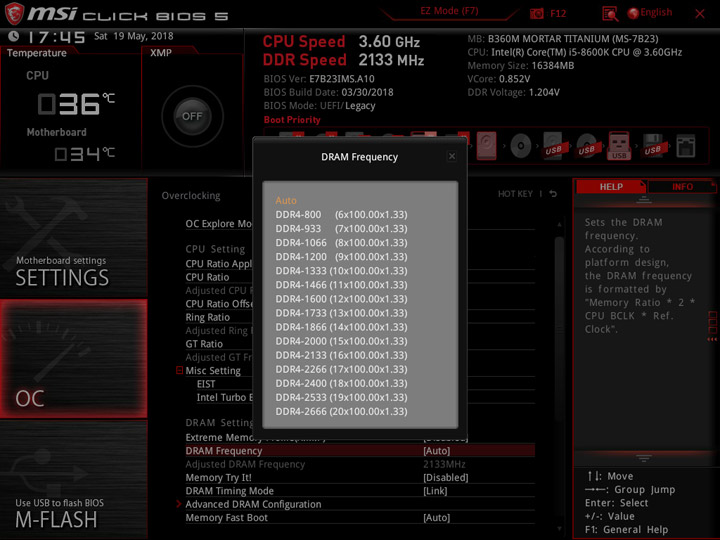This screenshot has width=720, height=540.
Task: Select DDR4-2666 (20x100.00x1.33)
Action: tap(341, 411)
